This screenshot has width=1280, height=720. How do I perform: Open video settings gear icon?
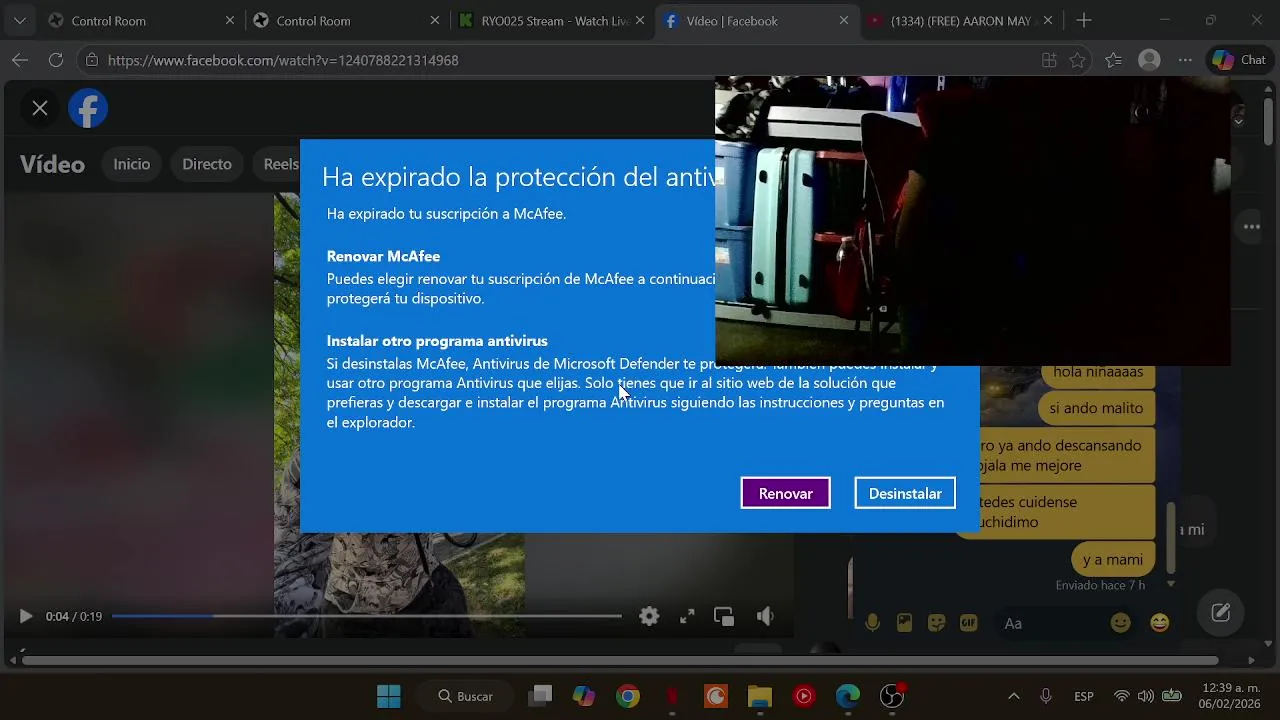click(x=649, y=616)
